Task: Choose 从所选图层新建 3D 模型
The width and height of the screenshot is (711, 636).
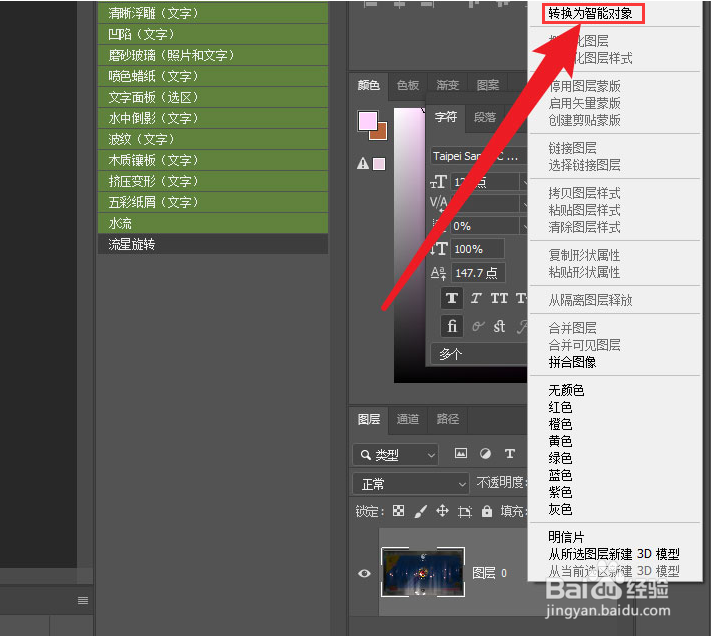Action: [614, 554]
